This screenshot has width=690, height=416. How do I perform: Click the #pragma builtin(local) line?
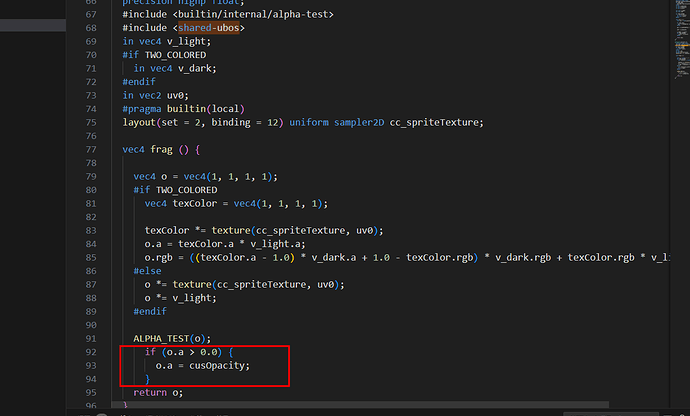[184, 109]
